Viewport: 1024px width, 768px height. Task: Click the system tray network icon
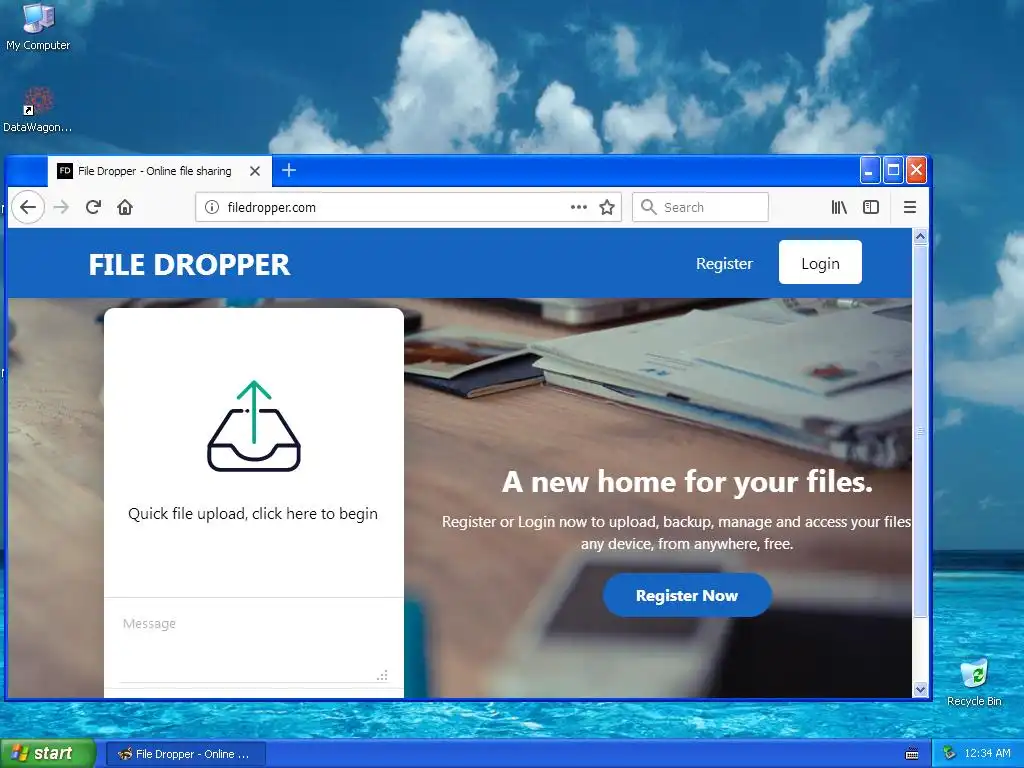pos(950,754)
